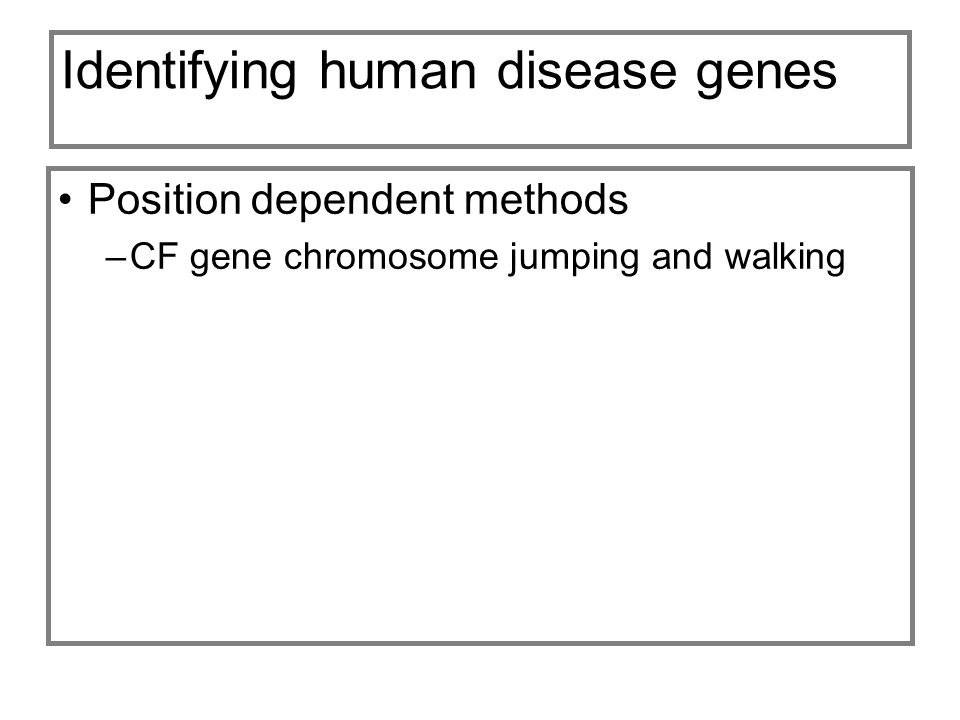Click the word "chromosome" in the sub-bullet
The width and height of the screenshot is (960, 720).
click(x=391, y=256)
